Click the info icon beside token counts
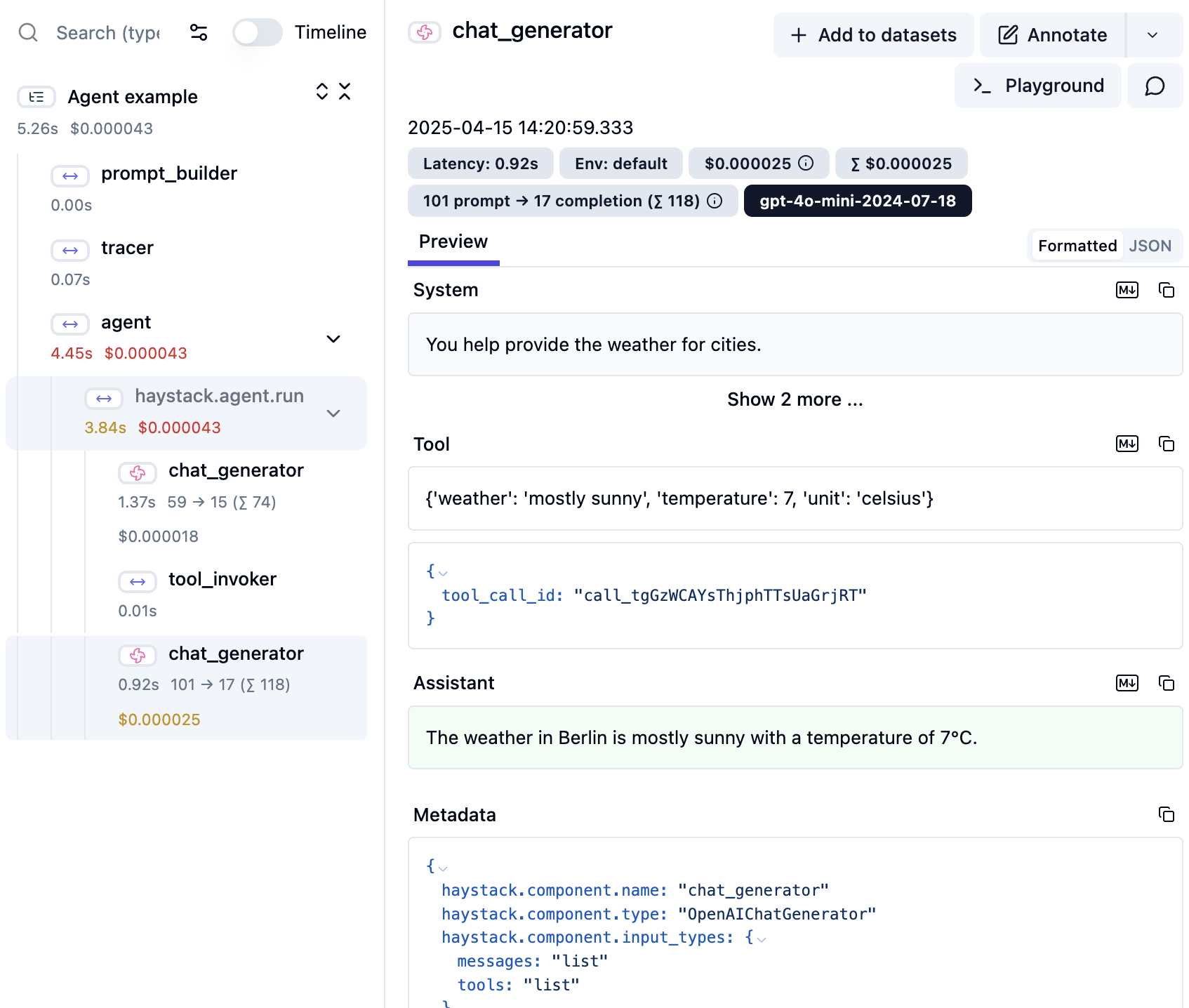 (715, 201)
